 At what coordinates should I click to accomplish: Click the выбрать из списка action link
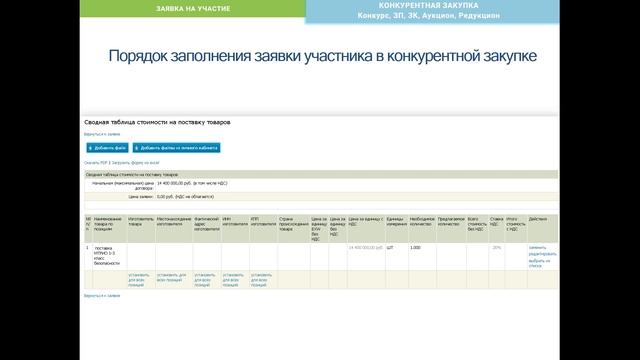(540, 263)
